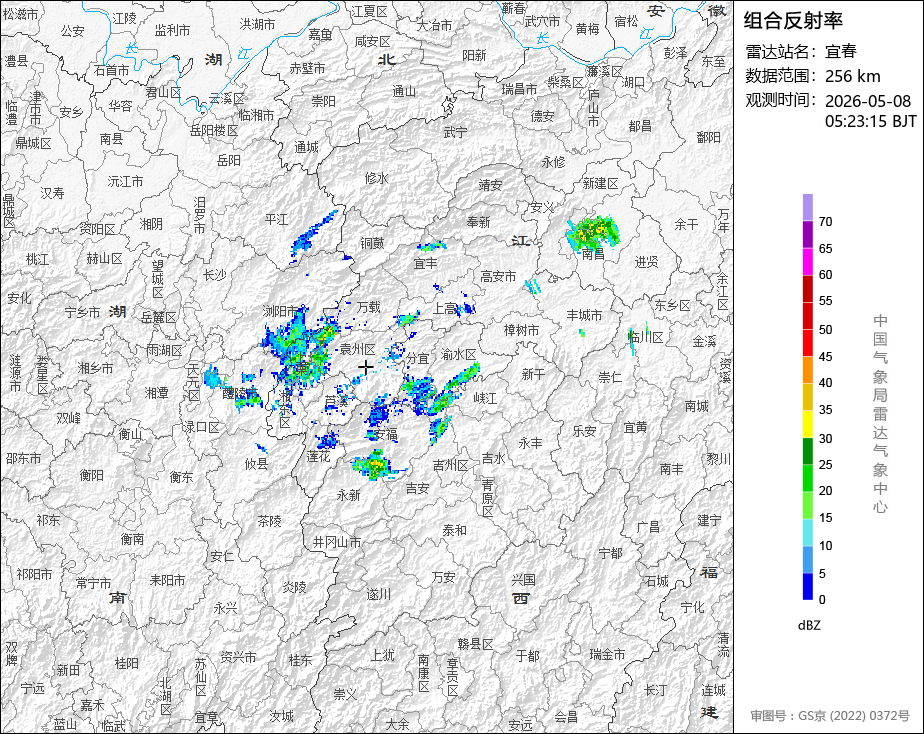
Task: Click the vertical 中国气象局雷达气象中心 credit text
Action: click(880, 414)
